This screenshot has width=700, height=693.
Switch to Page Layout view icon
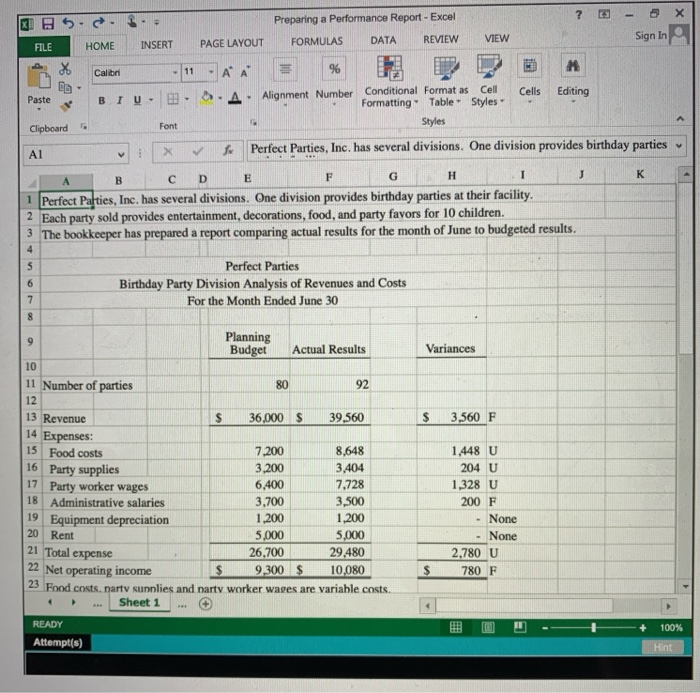pos(488,627)
